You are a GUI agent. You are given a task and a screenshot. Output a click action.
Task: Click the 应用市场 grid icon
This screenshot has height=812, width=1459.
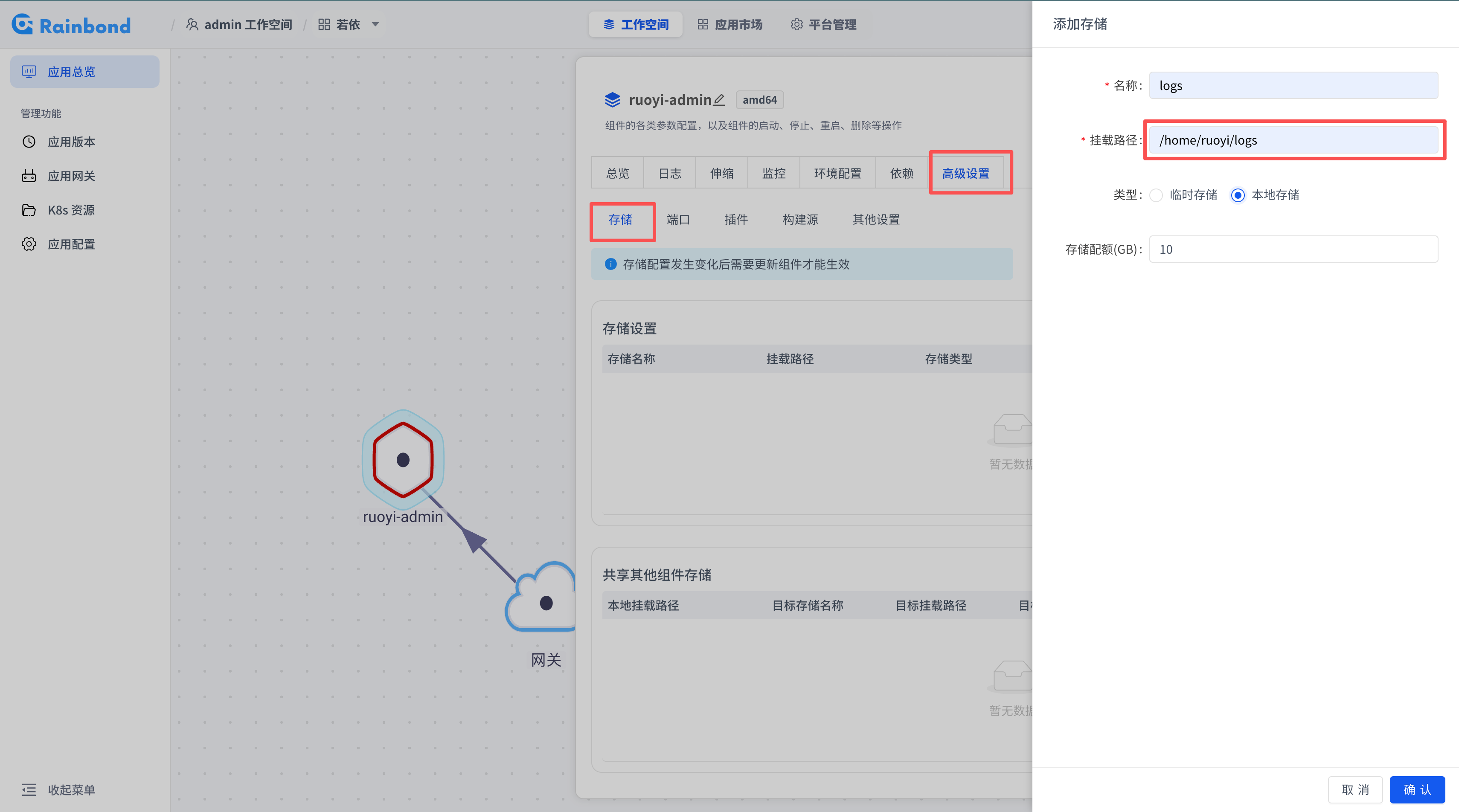click(702, 24)
